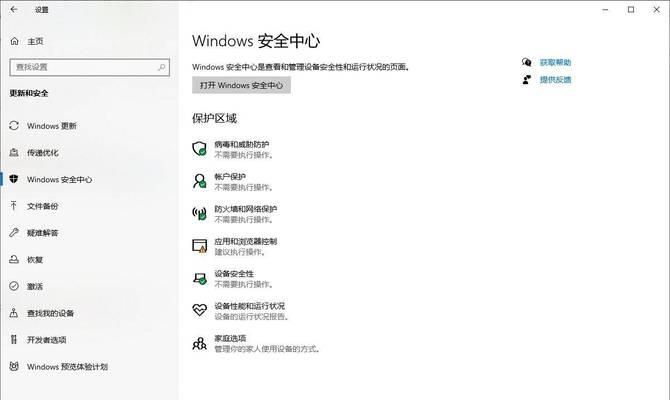This screenshot has width=670, height=400.
Task: Click the 病毒和威胁防护 shield icon
Action: point(200,149)
